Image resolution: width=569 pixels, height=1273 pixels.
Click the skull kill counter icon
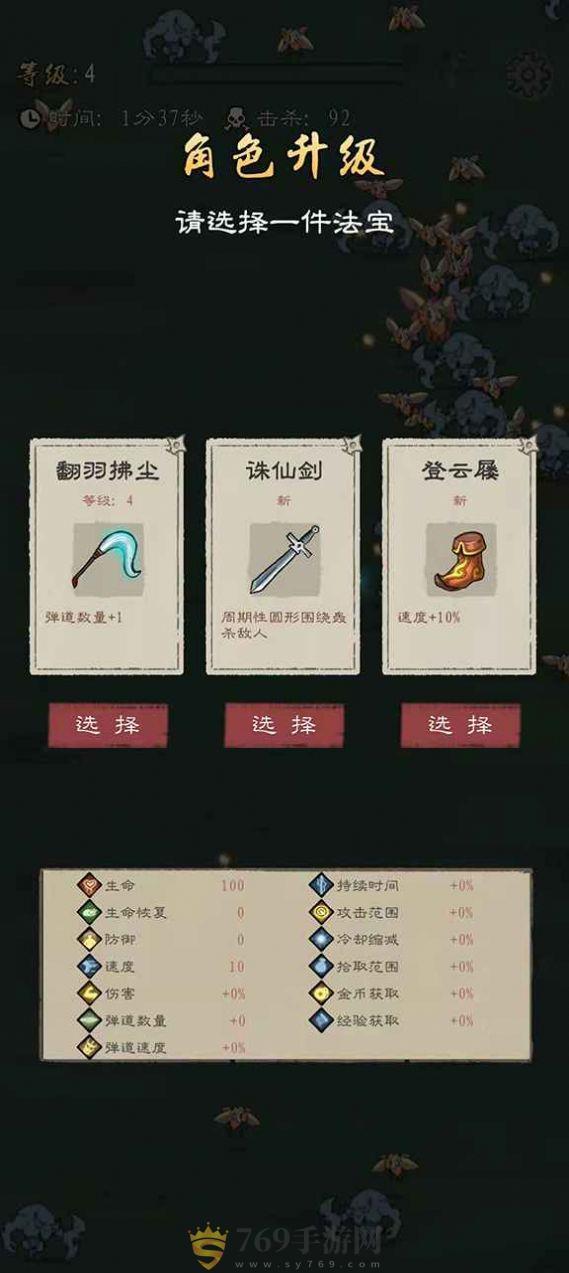click(x=236, y=119)
